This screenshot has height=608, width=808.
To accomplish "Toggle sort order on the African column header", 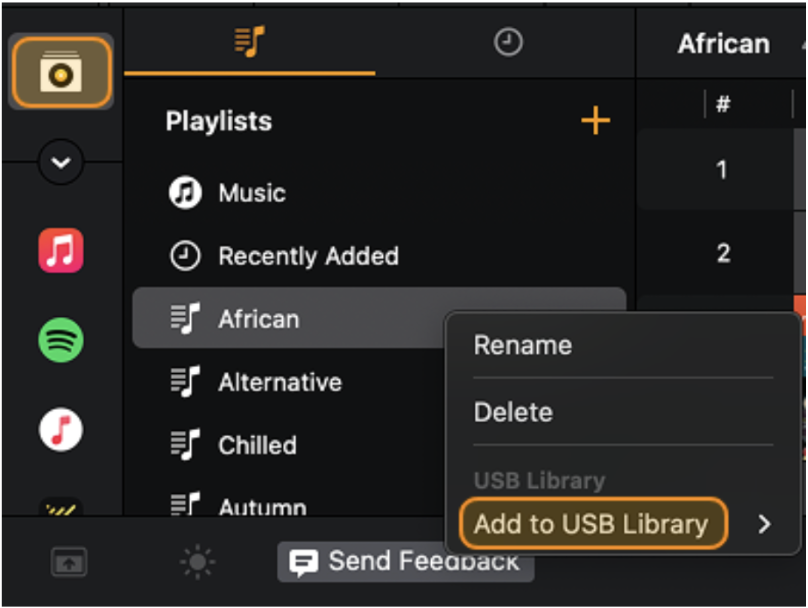I will pyautogui.click(x=722, y=43).
